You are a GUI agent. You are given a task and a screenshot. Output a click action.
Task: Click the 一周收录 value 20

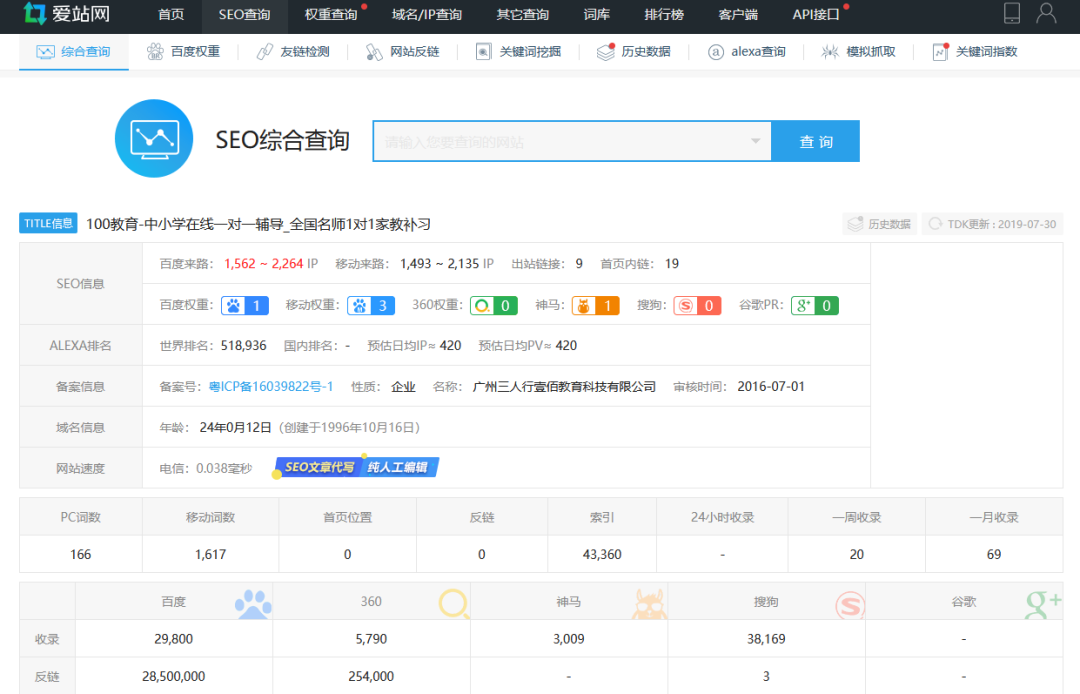(x=857, y=554)
